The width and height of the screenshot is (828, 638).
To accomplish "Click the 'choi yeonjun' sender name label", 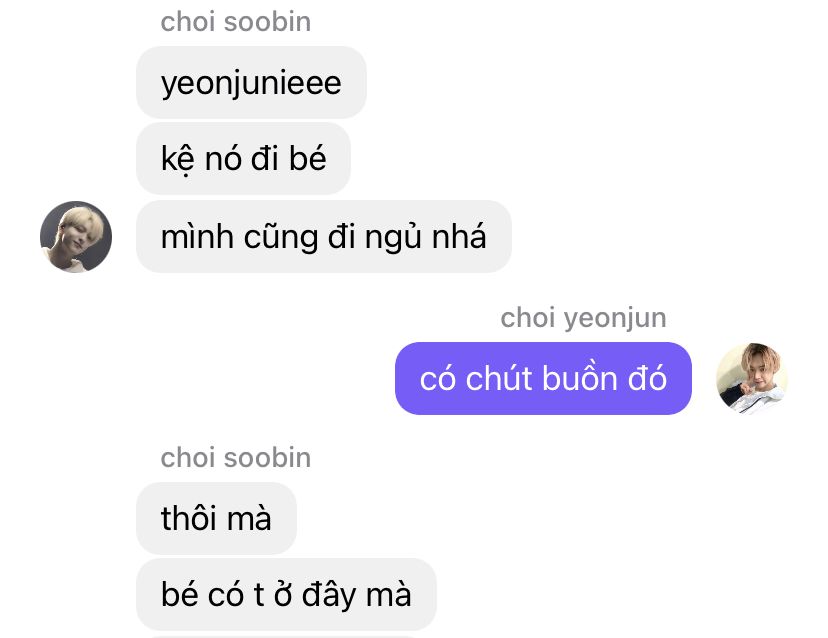I will [x=584, y=318].
